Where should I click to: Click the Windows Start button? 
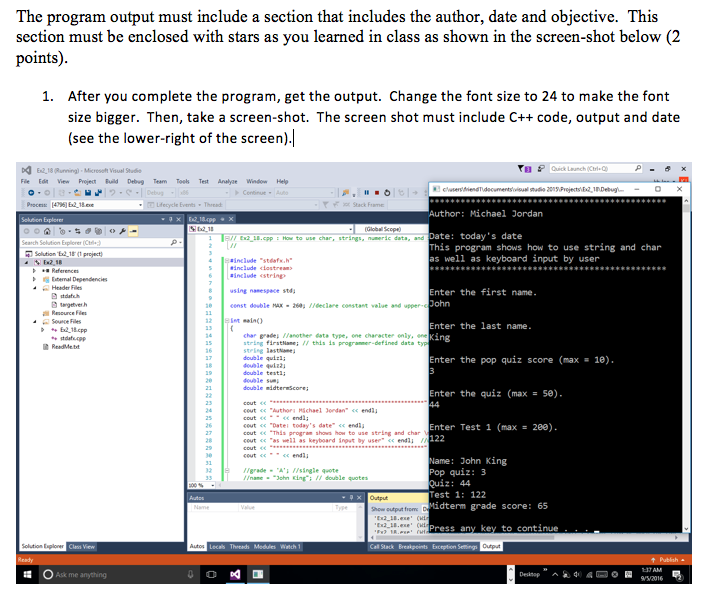pos(27,574)
